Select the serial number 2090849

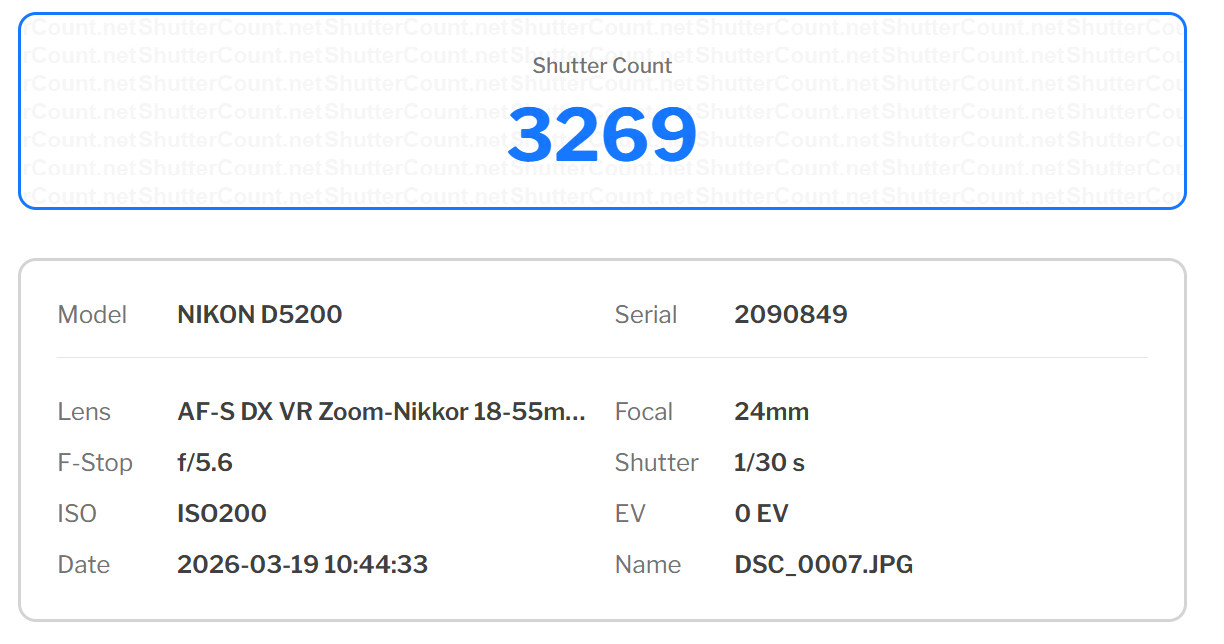pos(790,315)
